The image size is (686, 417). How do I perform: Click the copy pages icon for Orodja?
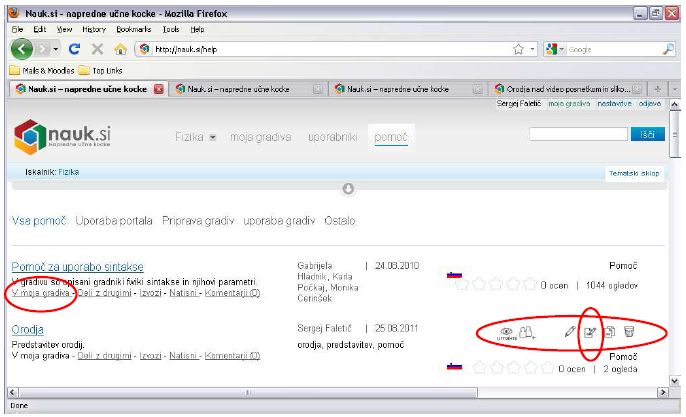(x=609, y=331)
